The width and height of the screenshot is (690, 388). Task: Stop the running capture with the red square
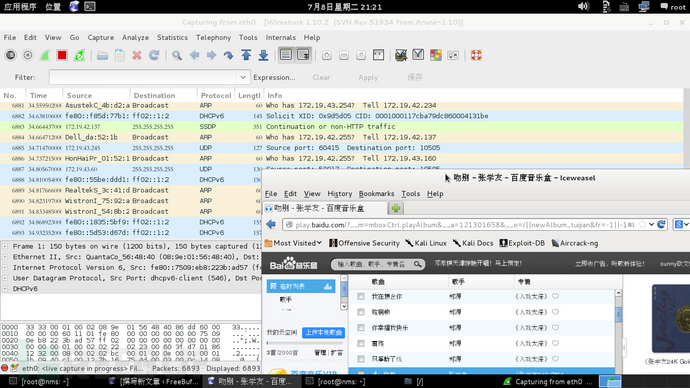tap(62, 55)
